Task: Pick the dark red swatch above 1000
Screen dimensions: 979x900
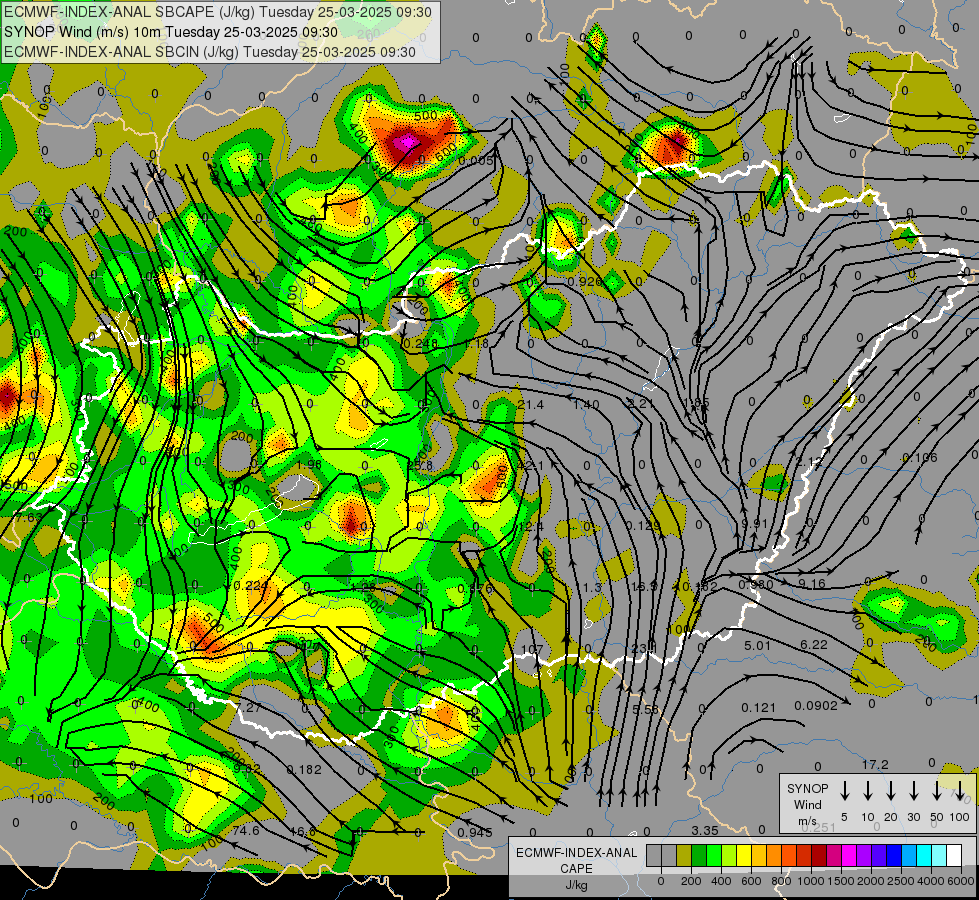Action: [x=819, y=855]
